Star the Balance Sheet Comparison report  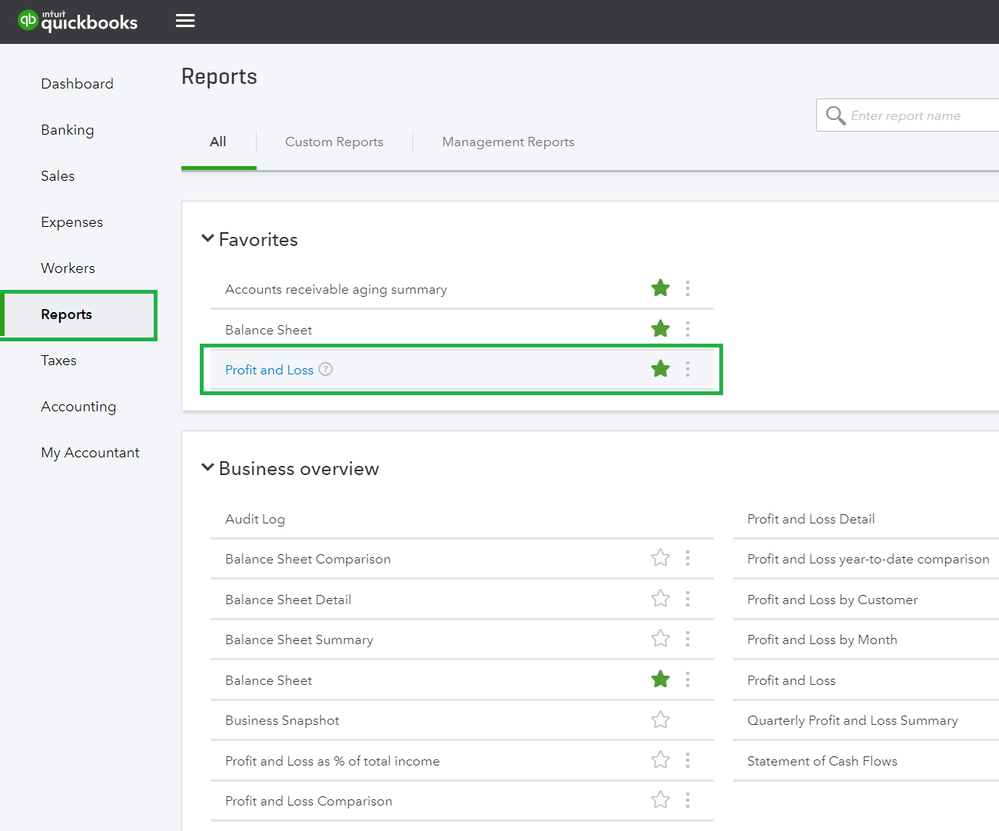click(660, 559)
